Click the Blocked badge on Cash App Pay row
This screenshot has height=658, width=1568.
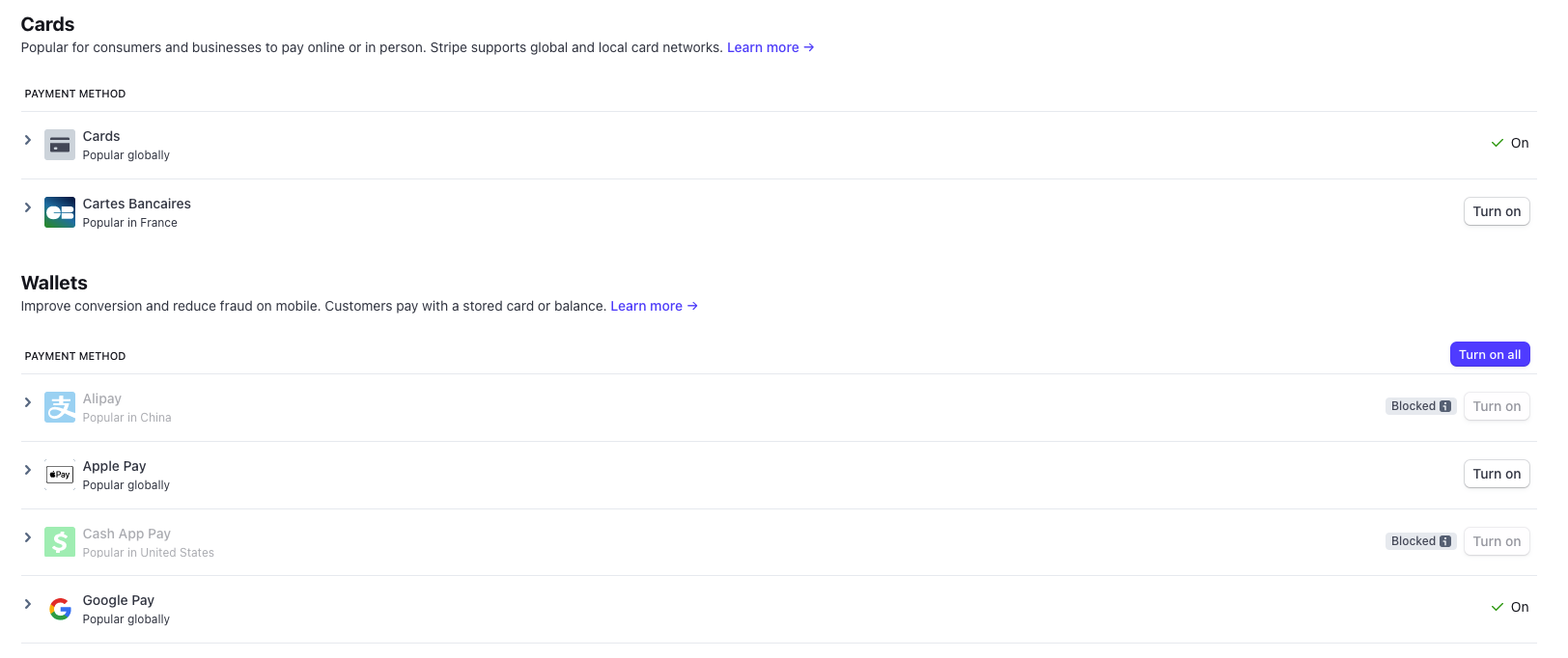[1421, 541]
